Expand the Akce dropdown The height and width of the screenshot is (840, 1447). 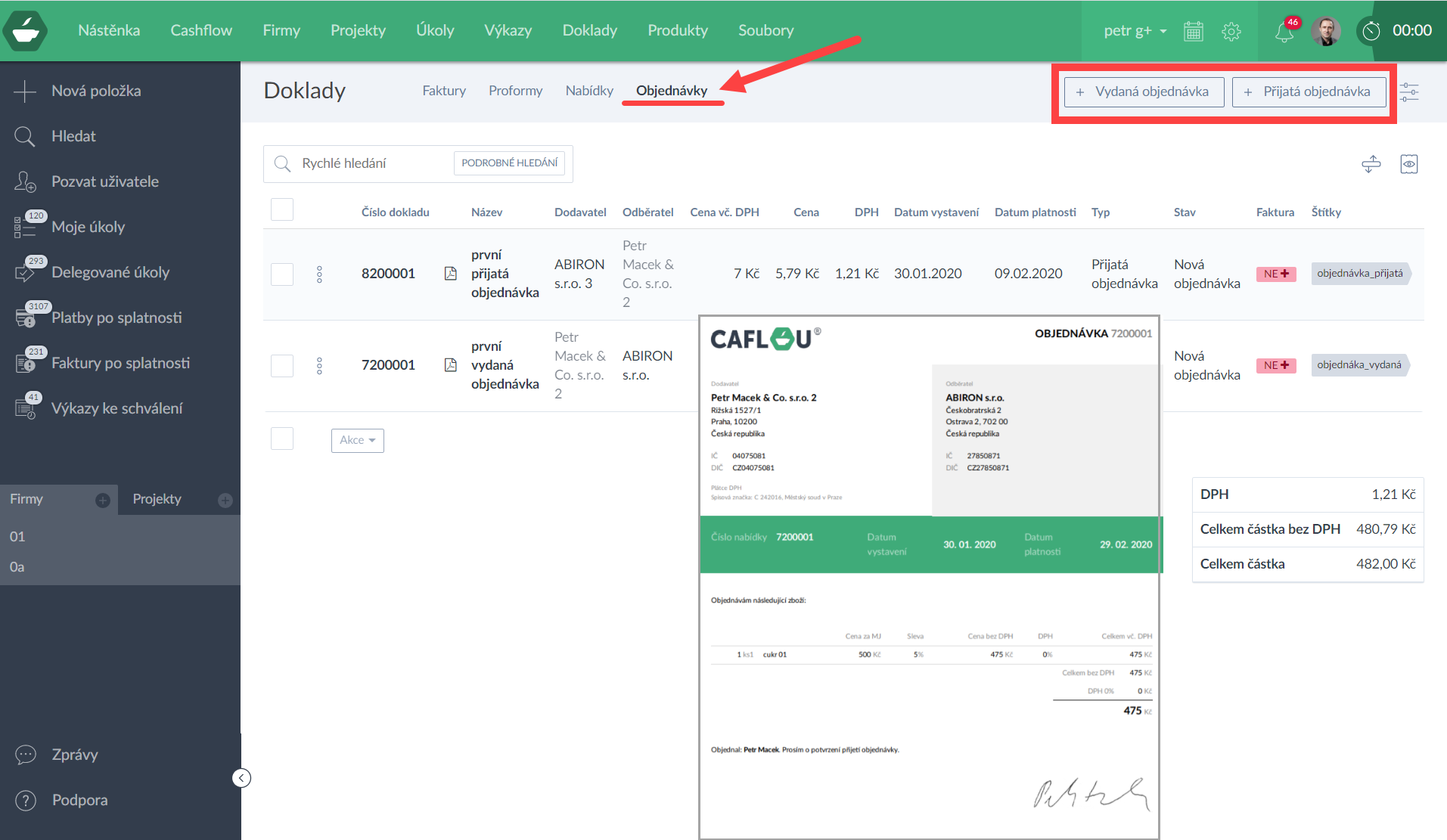point(357,440)
